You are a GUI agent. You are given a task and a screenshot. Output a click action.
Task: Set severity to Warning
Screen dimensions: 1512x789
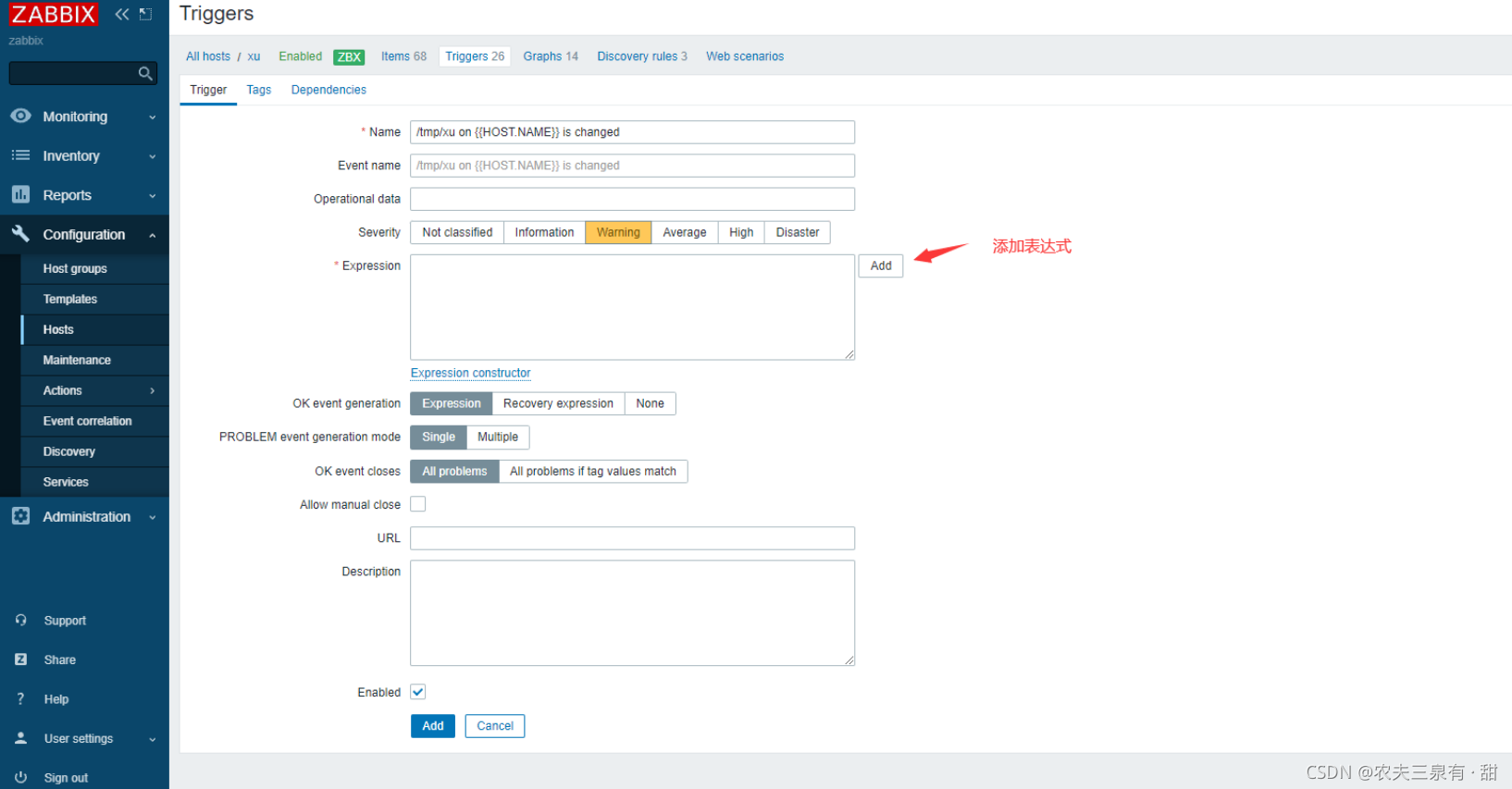point(618,232)
